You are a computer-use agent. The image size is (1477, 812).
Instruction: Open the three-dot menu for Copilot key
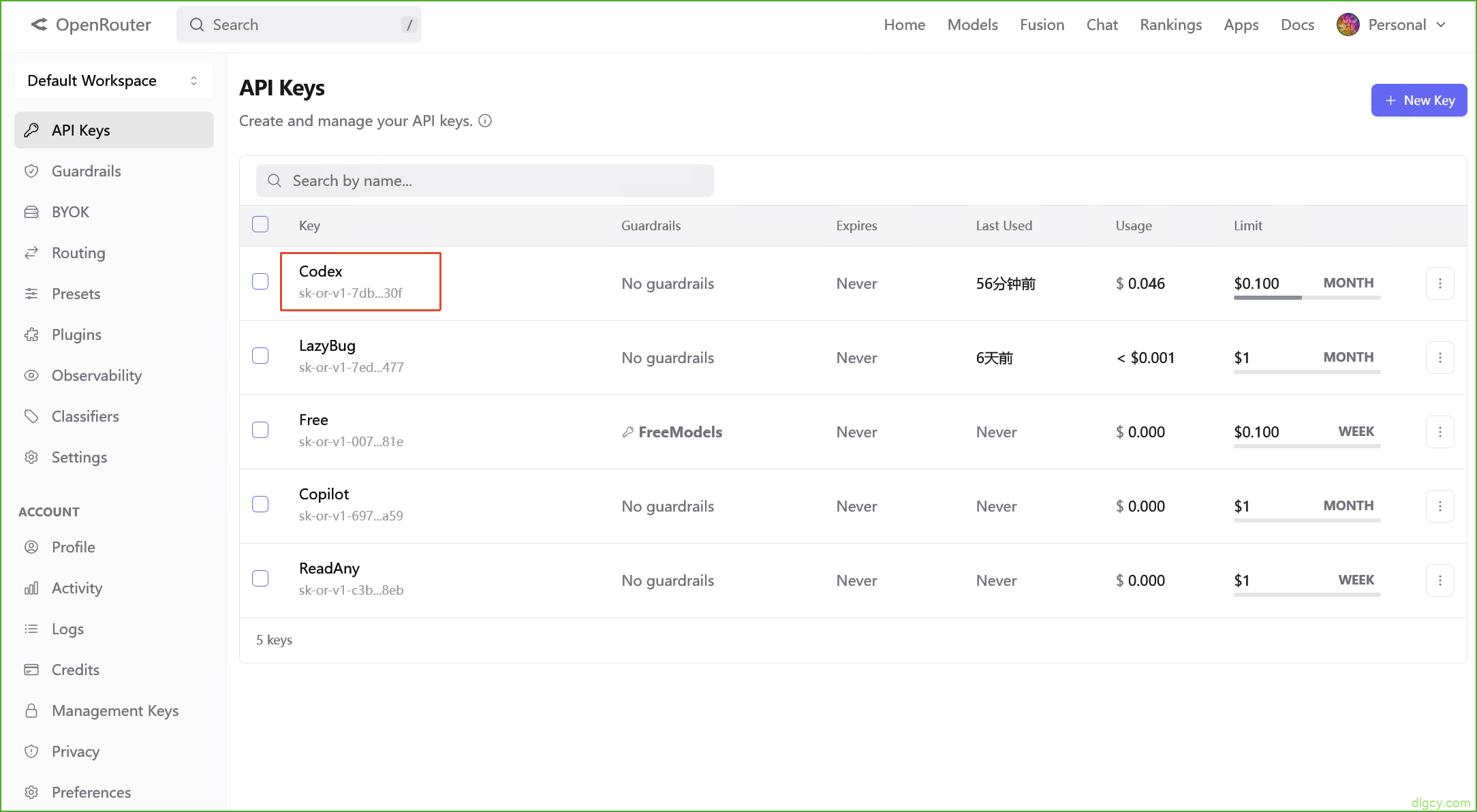pos(1440,506)
